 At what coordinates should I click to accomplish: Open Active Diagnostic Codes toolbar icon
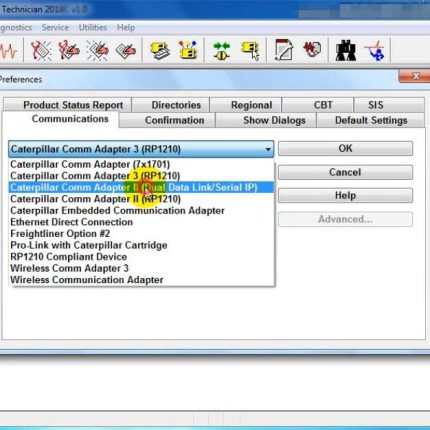41,50
